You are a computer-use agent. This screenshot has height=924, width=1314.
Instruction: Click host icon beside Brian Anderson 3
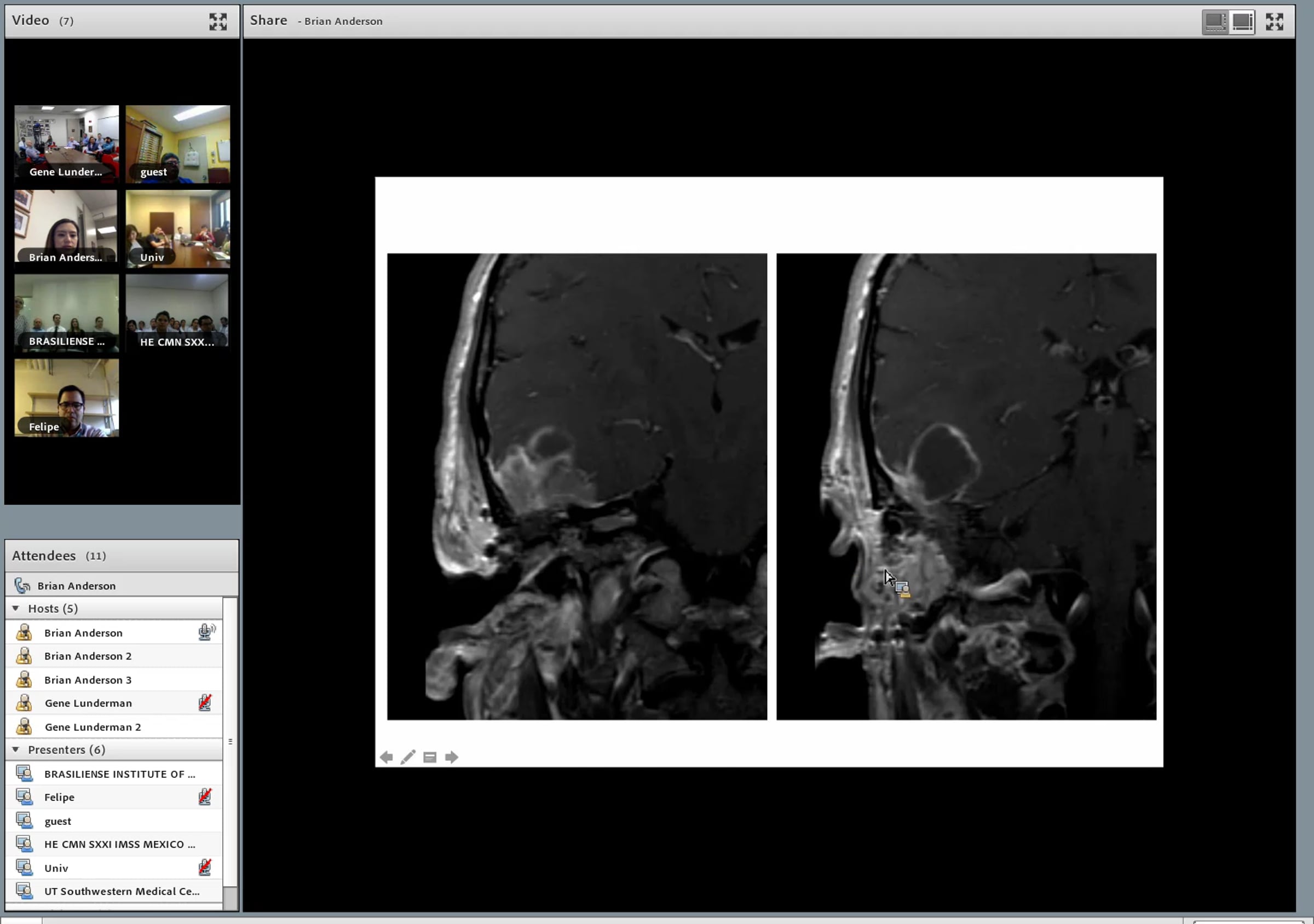(x=24, y=679)
